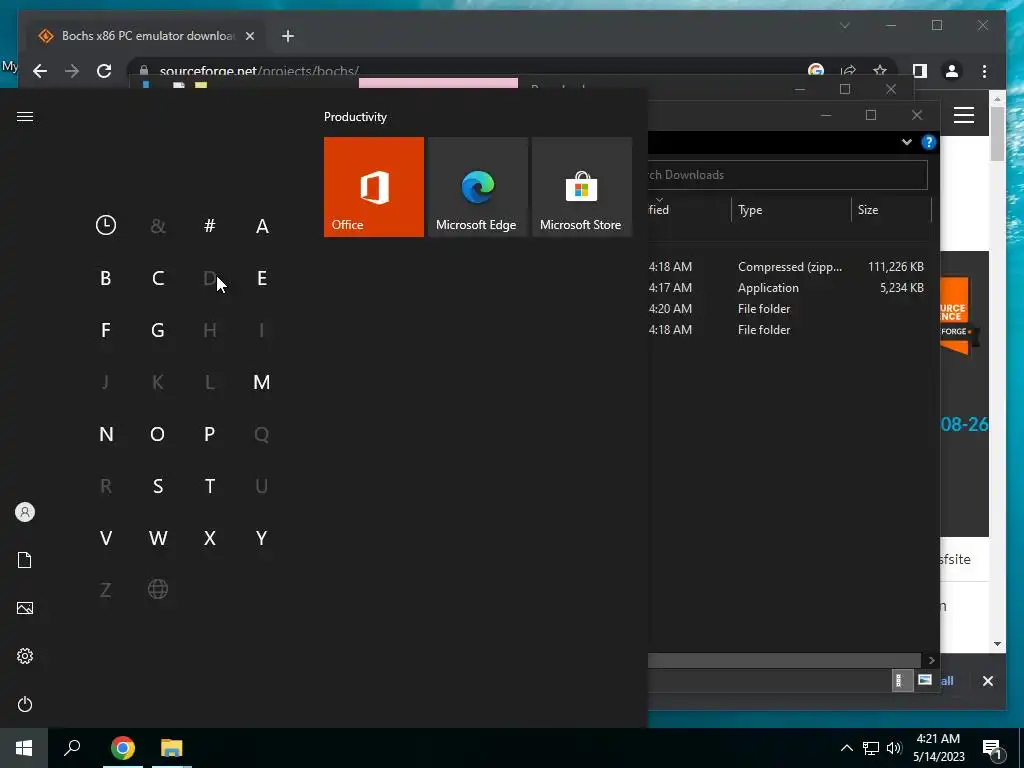Open volume control tray icon
The width and height of the screenshot is (1024, 768).
(x=894, y=748)
